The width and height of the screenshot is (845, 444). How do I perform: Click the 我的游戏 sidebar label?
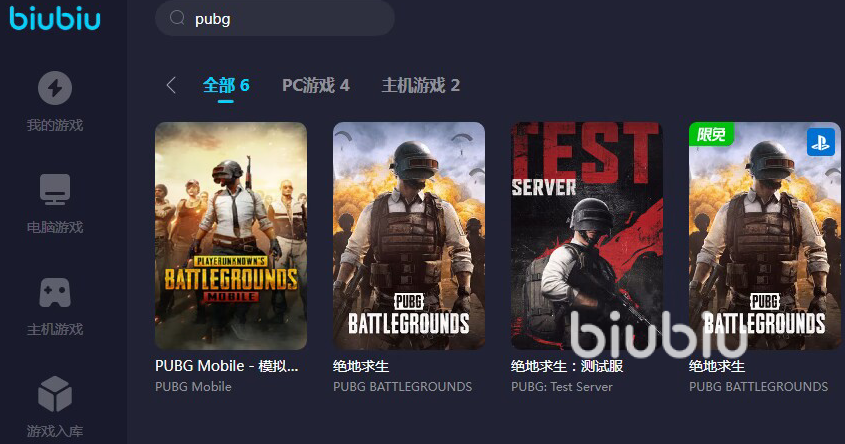coord(55,126)
